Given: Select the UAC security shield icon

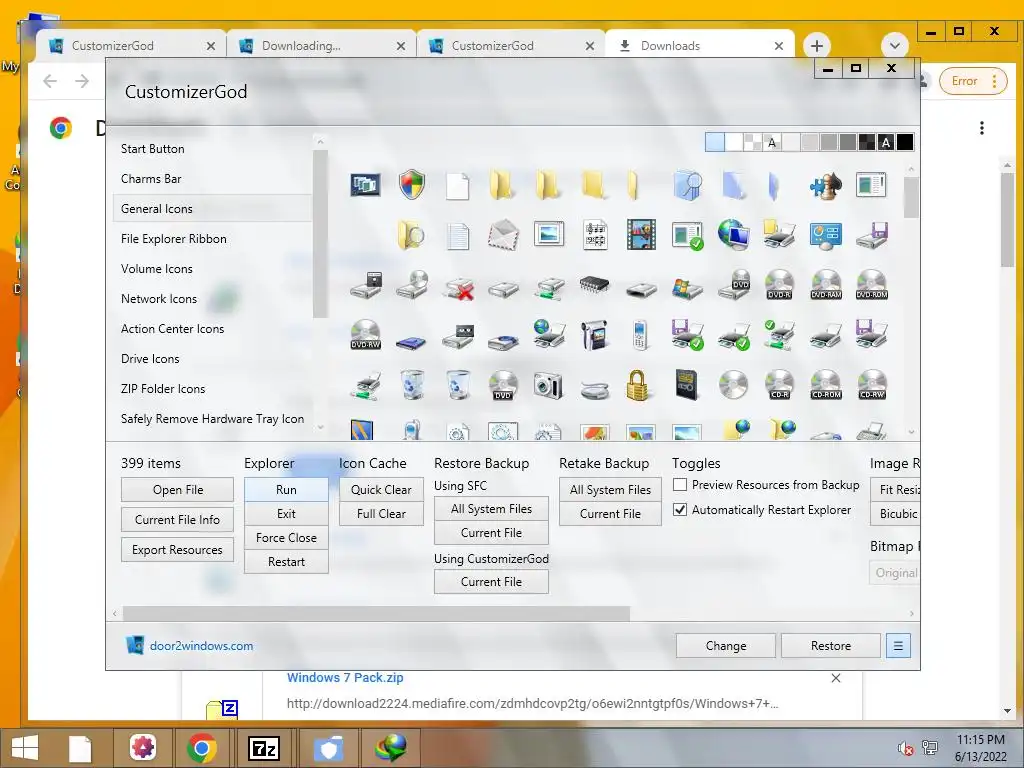Looking at the screenshot, I should (411, 185).
